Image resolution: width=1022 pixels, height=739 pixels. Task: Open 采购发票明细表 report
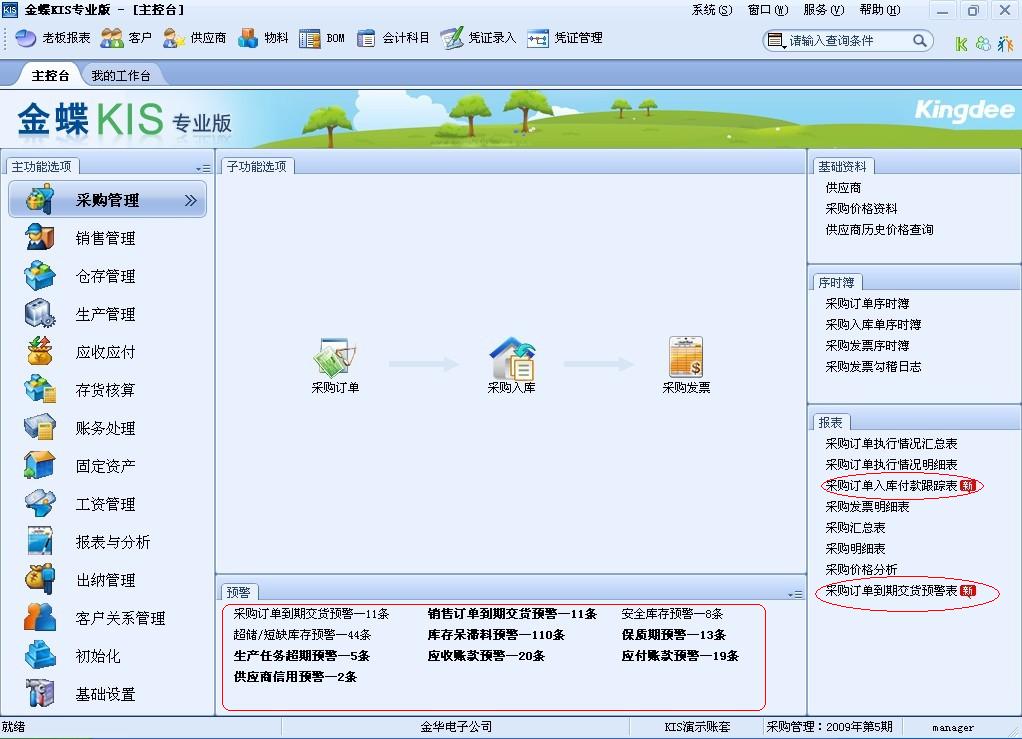868,506
